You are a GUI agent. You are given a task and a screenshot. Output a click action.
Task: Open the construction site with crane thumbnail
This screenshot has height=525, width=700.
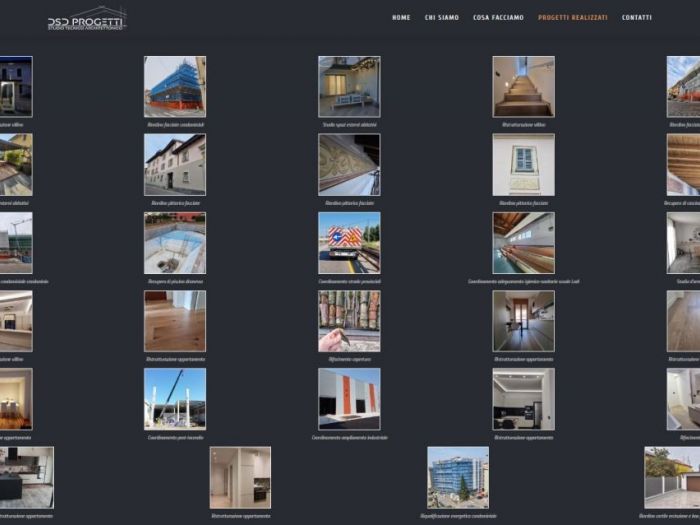pos(16,243)
